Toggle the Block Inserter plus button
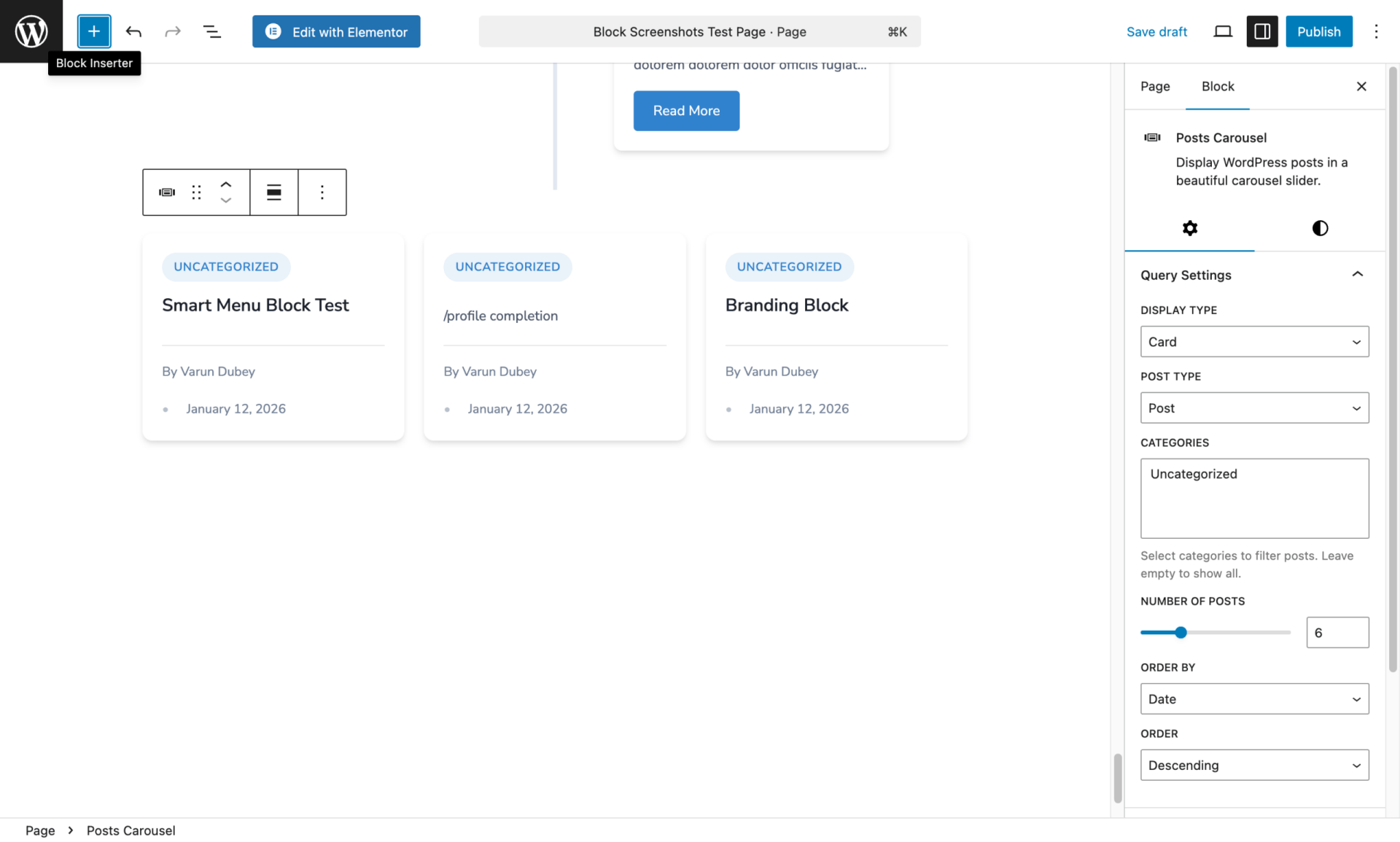 94,31
